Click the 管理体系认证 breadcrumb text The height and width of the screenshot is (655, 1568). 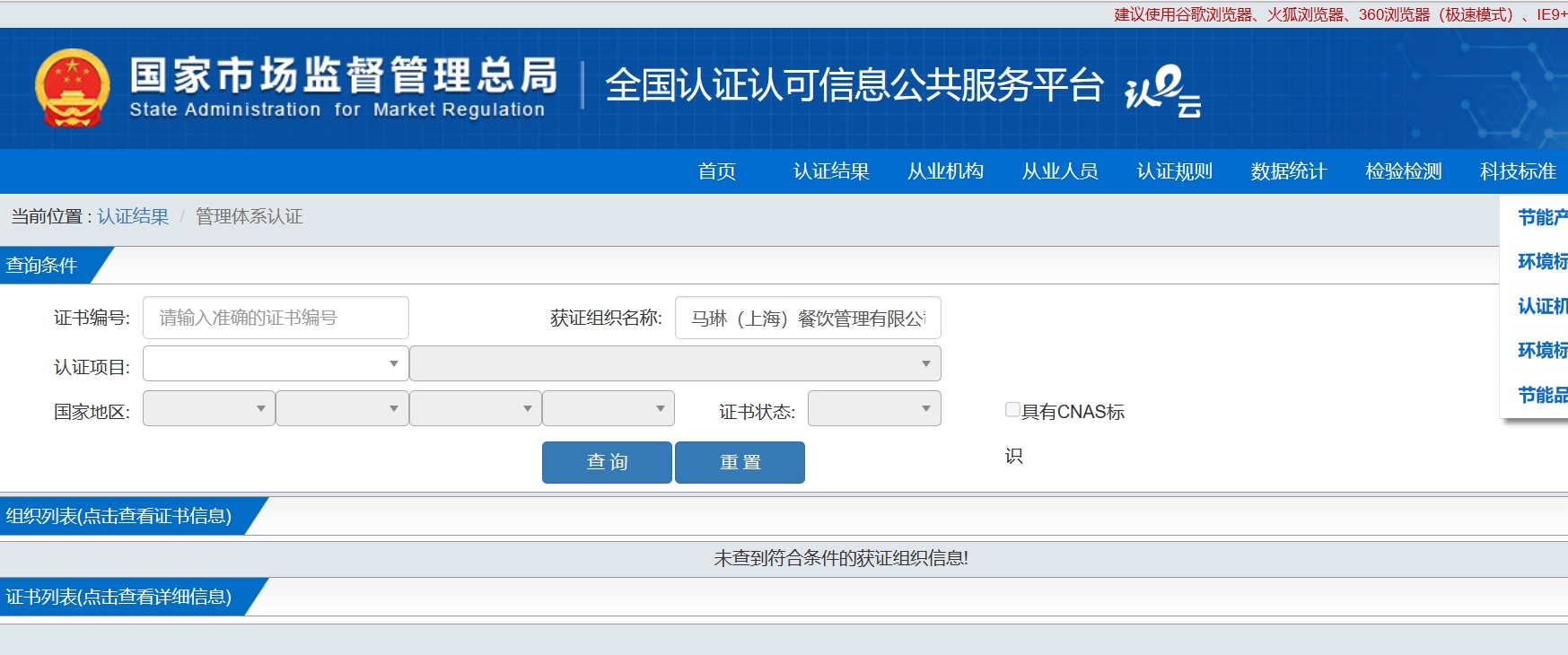[249, 216]
